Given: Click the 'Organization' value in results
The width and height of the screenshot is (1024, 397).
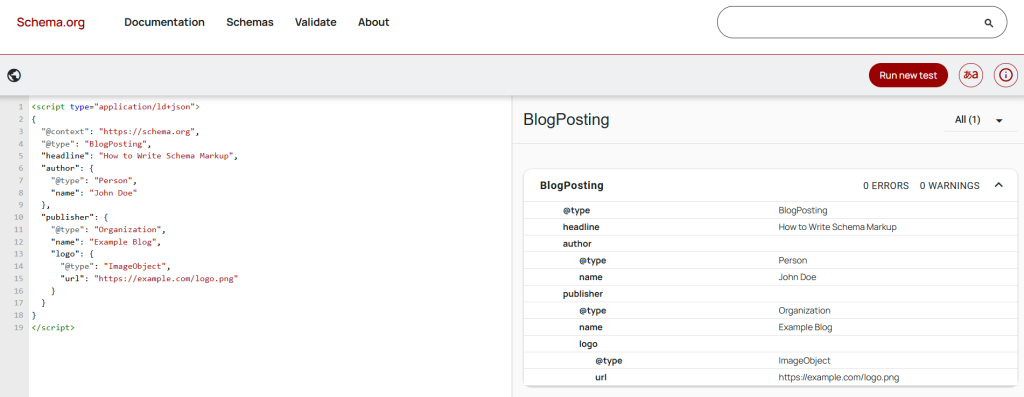Looking at the screenshot, I should coord(805,310).
